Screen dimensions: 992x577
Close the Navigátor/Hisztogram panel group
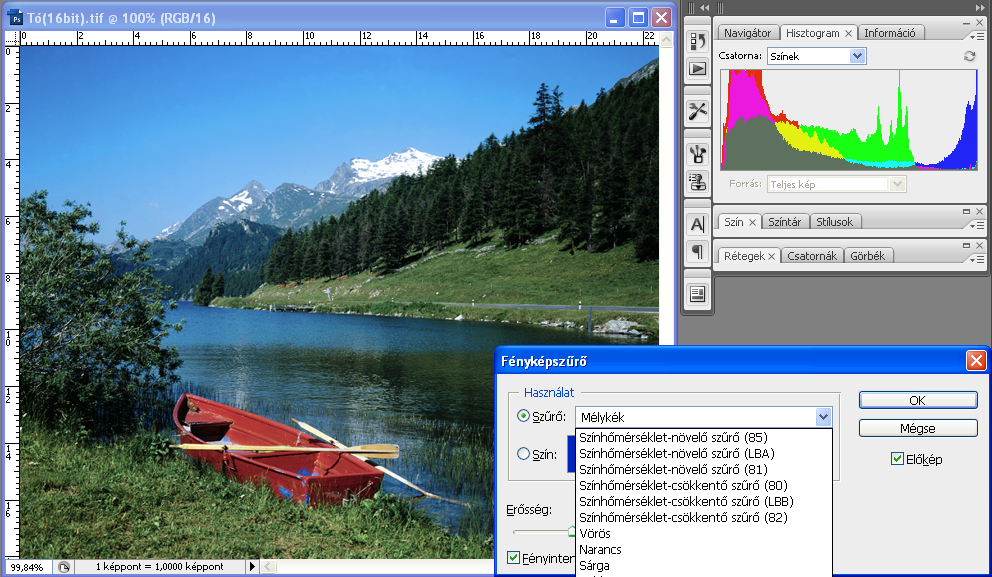pyautogui.click(x=979, y=23)
